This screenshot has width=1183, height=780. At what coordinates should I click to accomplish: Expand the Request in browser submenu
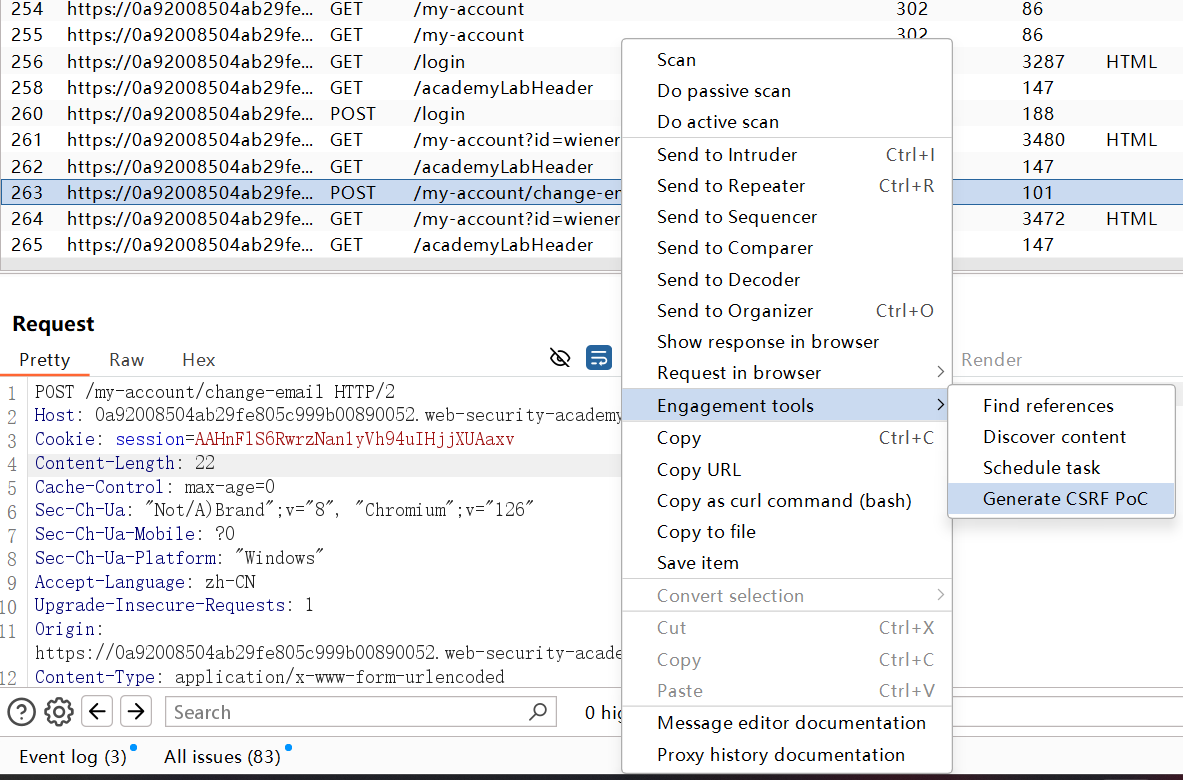point(940,373)
